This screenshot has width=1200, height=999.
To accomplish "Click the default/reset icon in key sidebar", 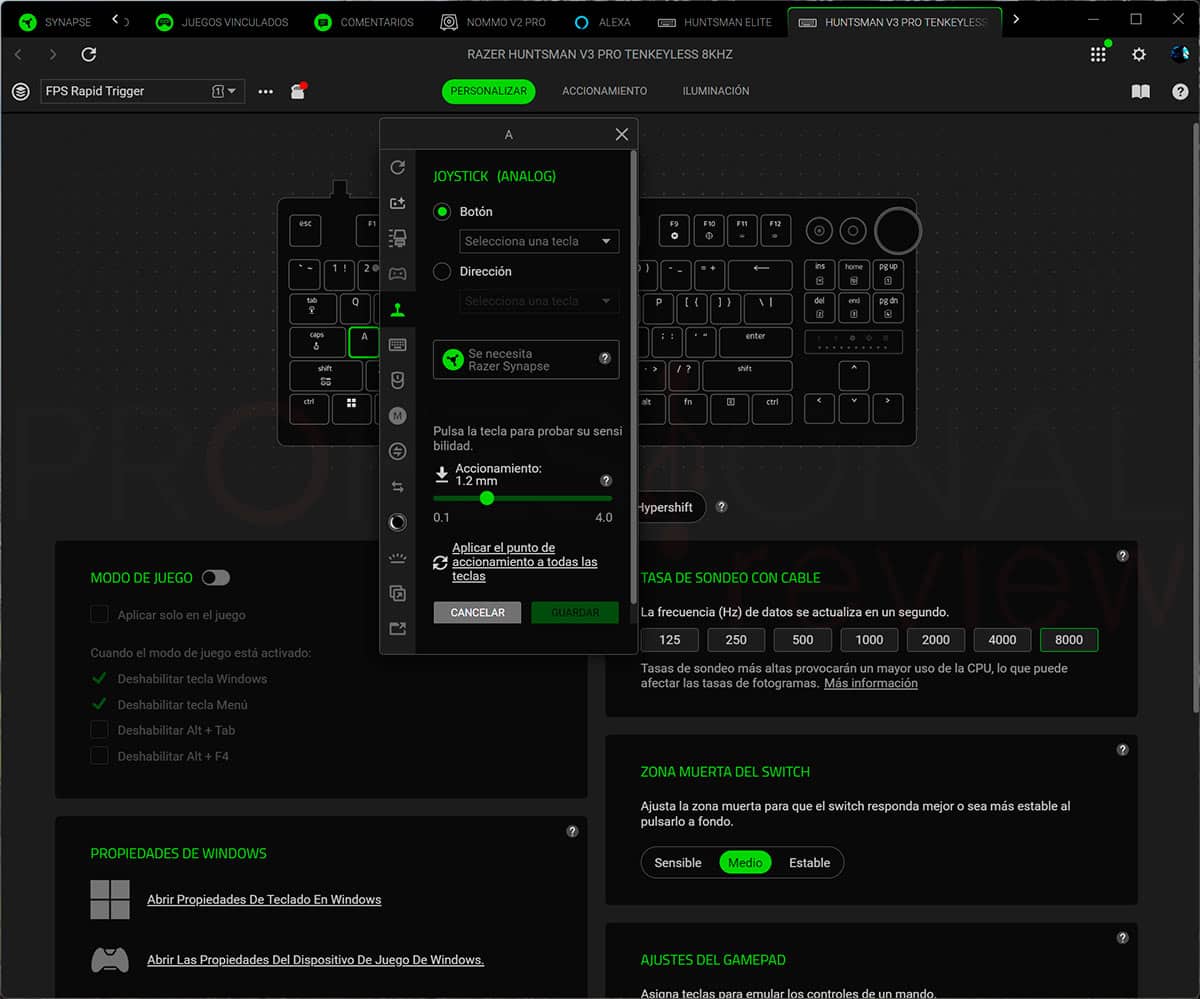I will 398,168.
